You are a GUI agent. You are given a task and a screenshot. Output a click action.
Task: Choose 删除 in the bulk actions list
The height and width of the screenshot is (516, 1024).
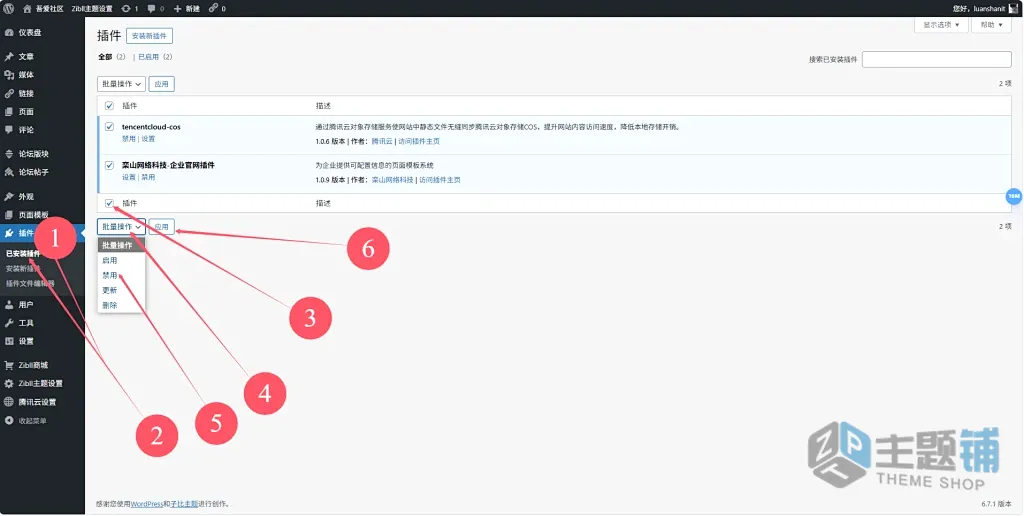pyautogui.click(x=121, y=306)
